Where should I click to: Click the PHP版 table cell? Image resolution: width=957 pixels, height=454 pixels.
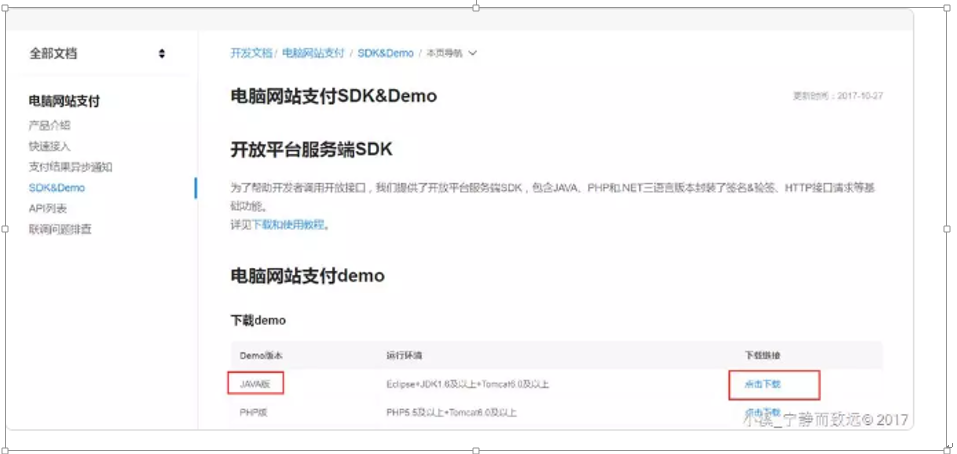[x=253, y=413]
